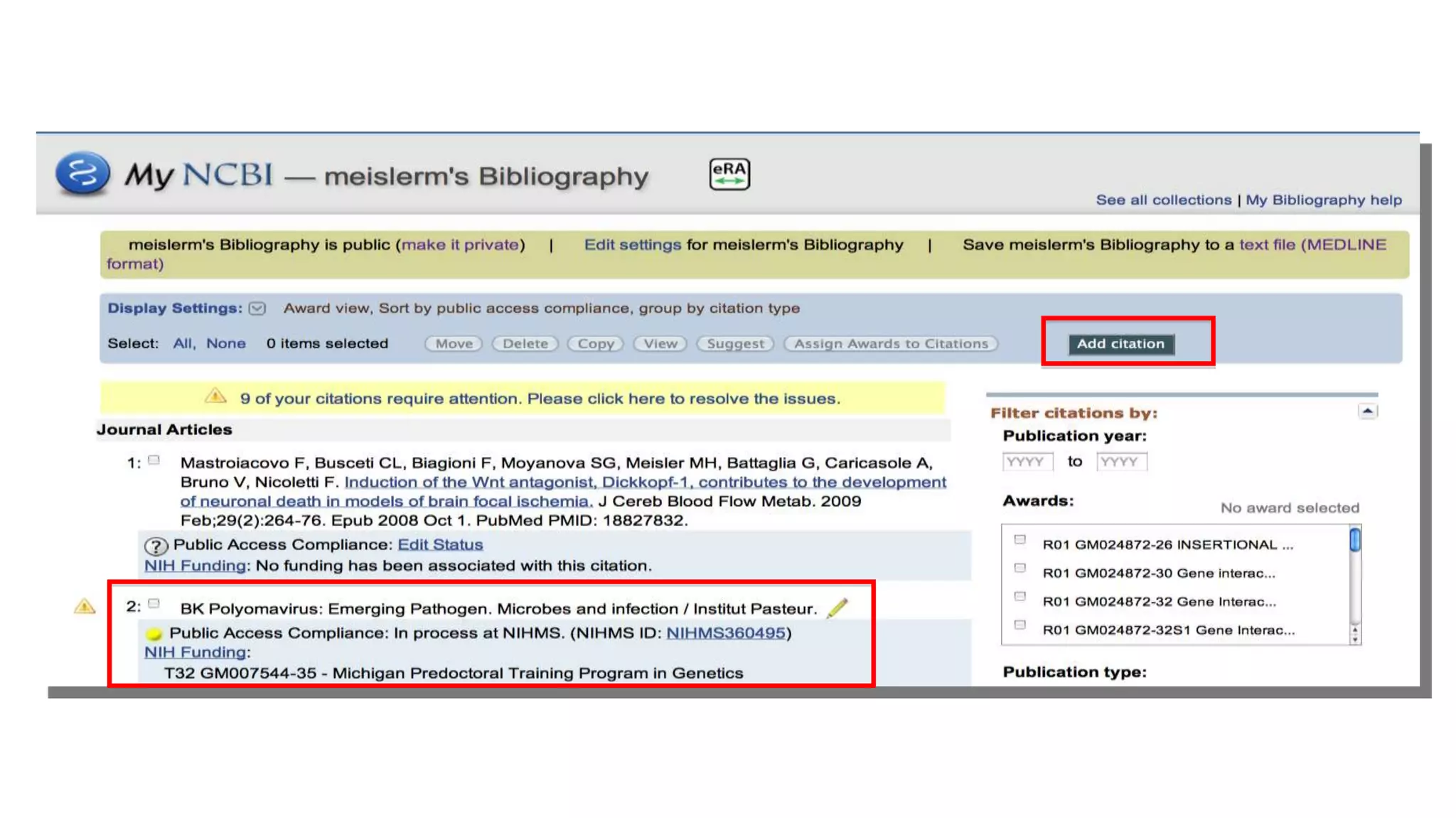Click warning triangle in yellow attention banner
1456x818 pixels.
(x=215, y=397)
